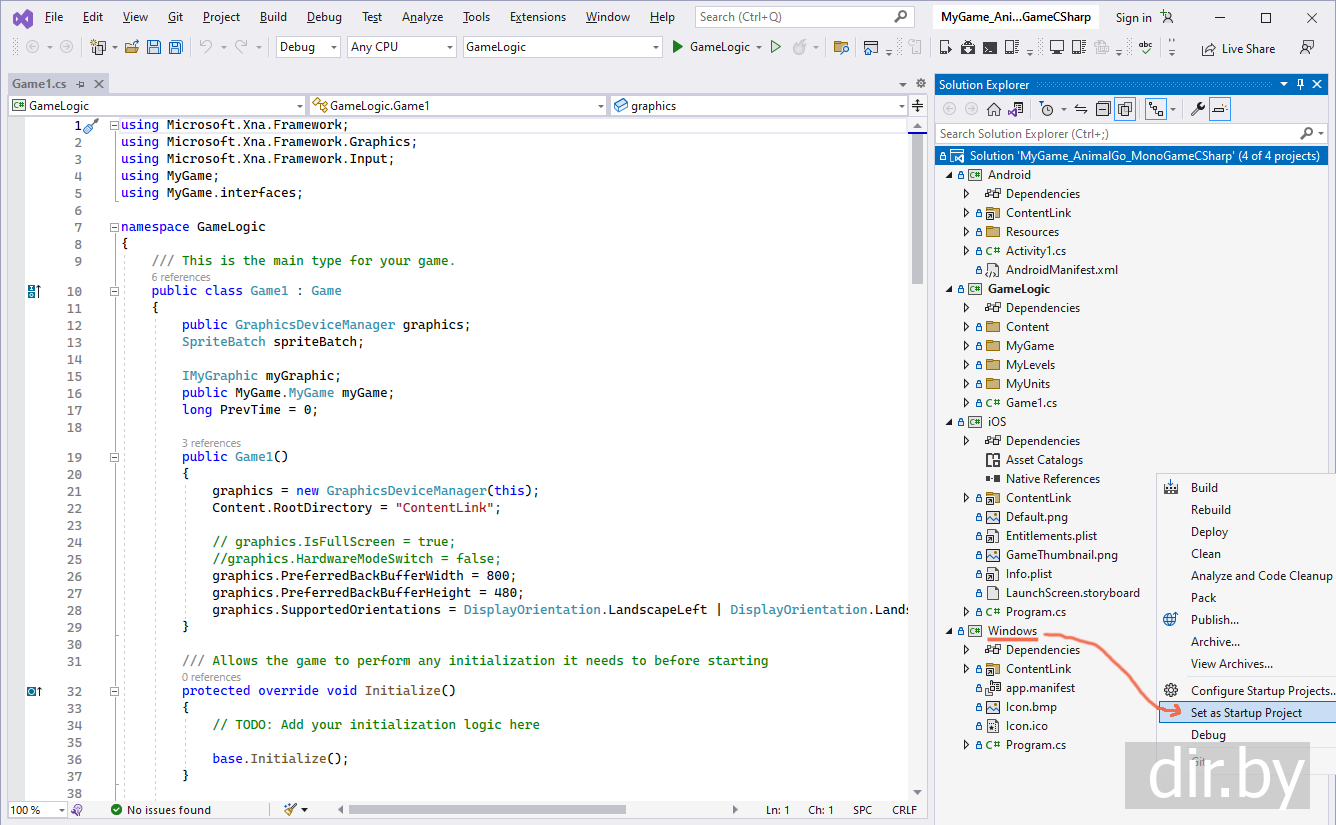The width and height of the screenshot is (1336, 825).
Task: Toggle Show All Files in Solution Explorer
Action: [1125, 109]
